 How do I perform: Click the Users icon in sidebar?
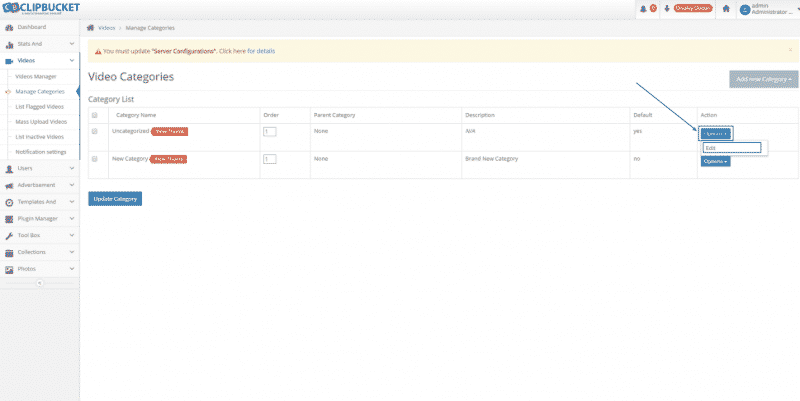(x=8, y=168)
